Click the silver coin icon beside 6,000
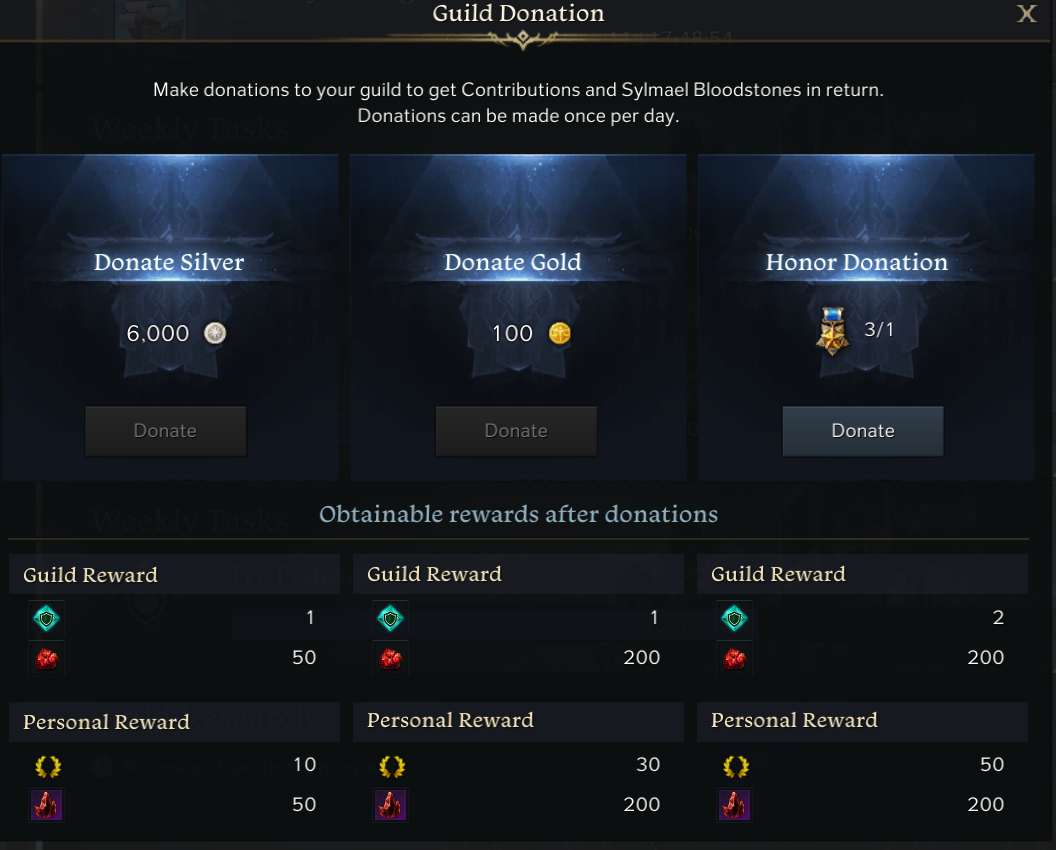The height and width of the screenshot is (850, 1056). tap(215, 333)
